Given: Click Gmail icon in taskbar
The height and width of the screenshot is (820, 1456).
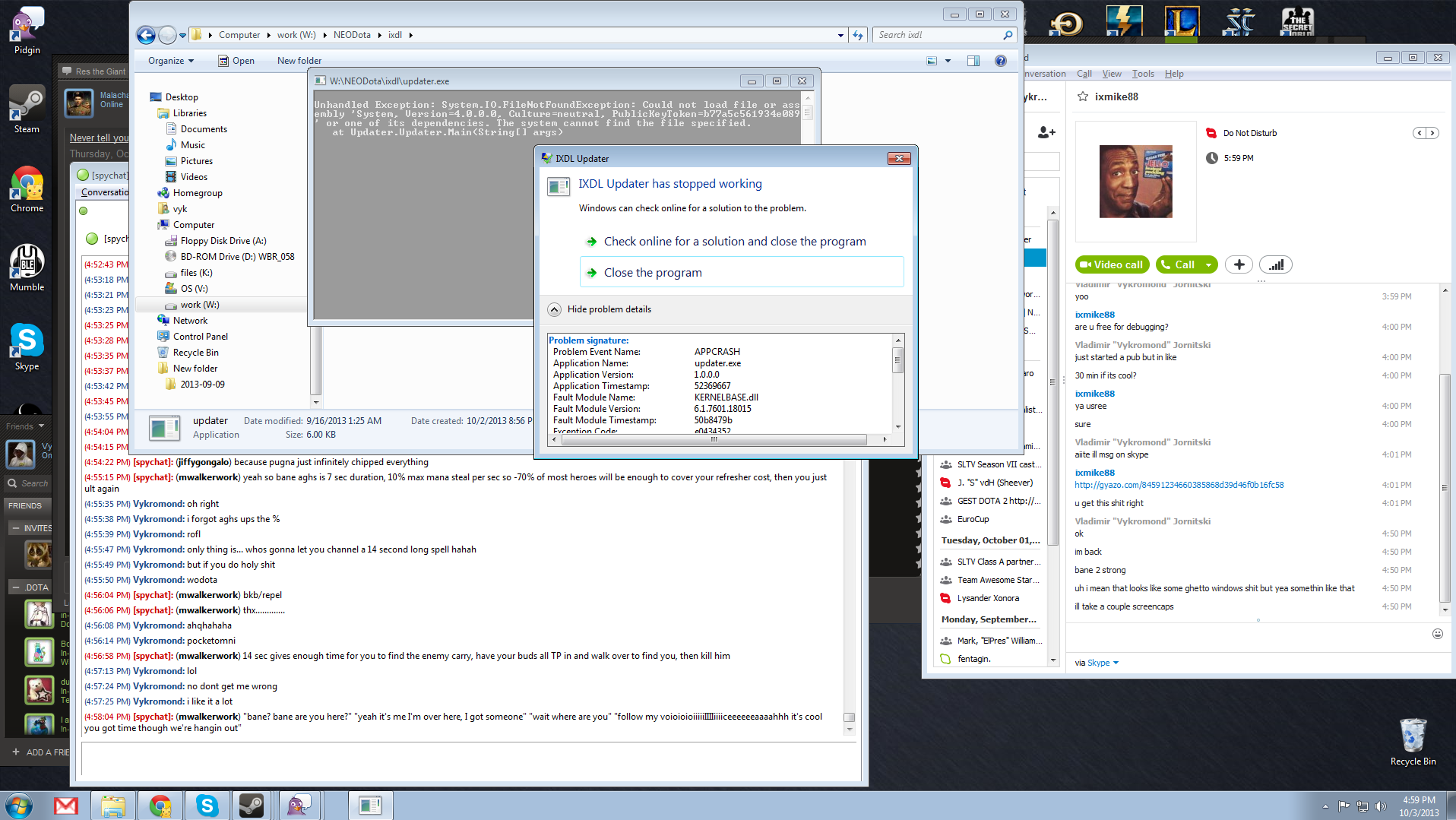Looking at the screenshot, I should [66, 806].
